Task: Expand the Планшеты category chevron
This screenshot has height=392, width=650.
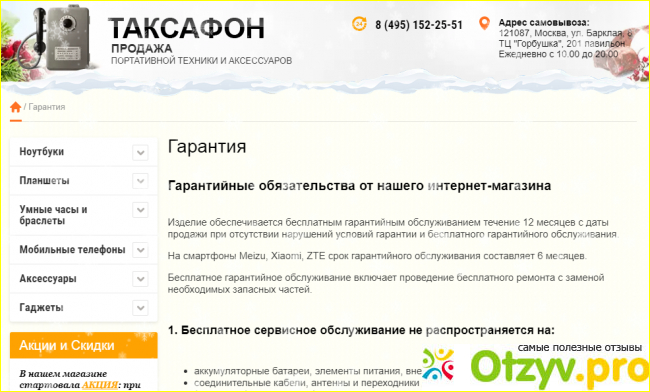Action: (141, 181)
